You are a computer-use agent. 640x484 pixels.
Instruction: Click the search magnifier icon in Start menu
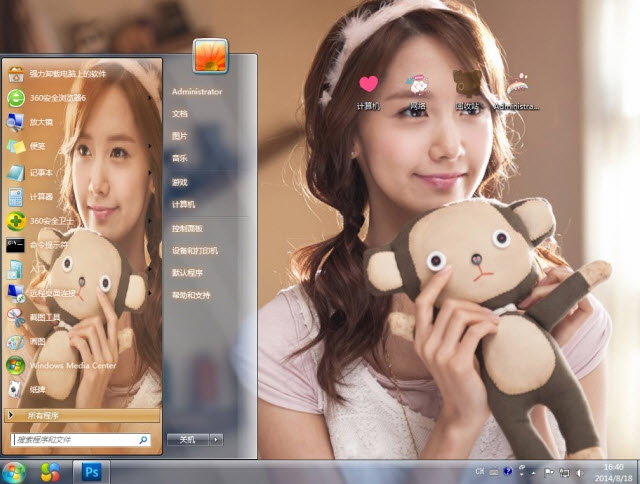point(143,440)
